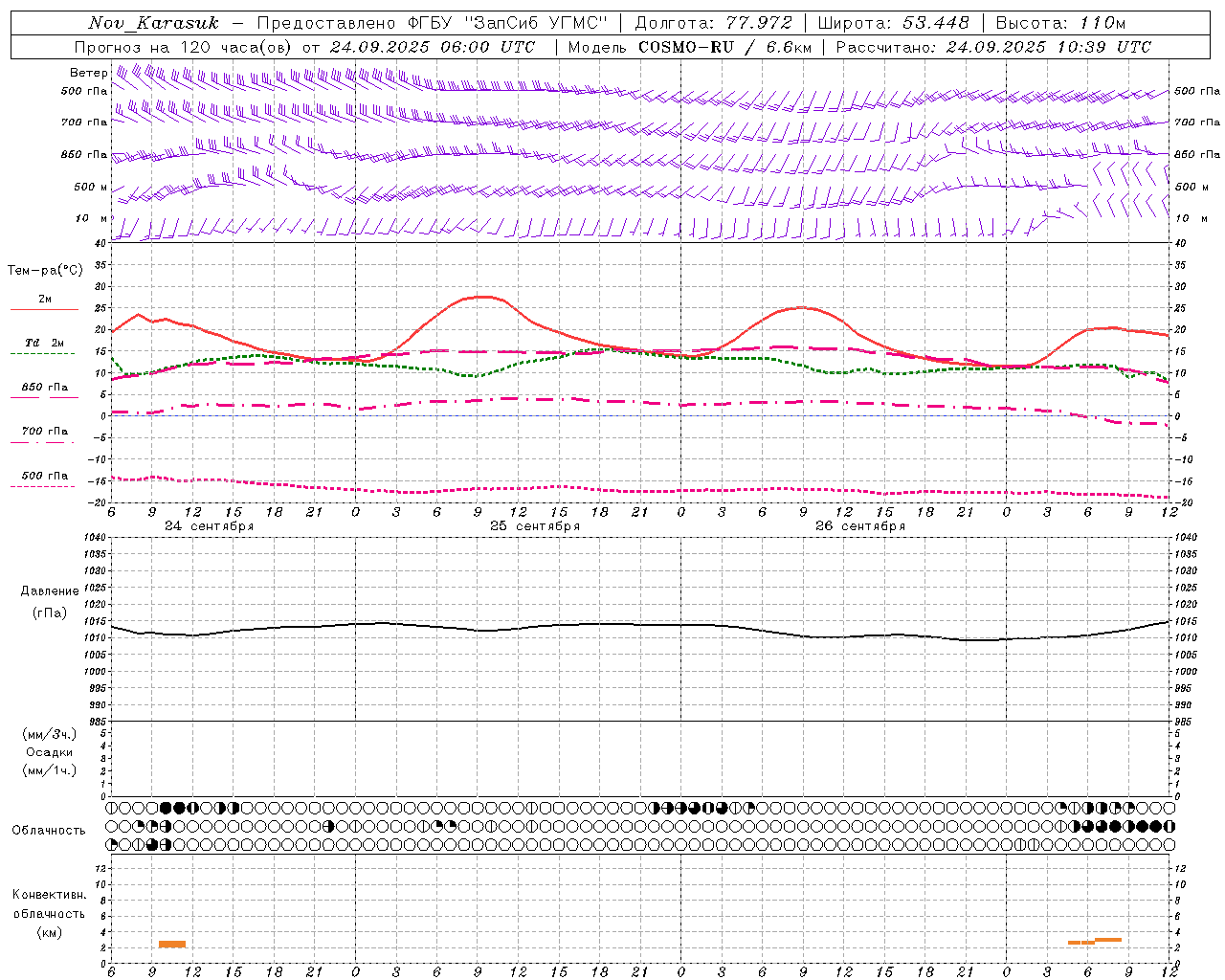
Task: Select the latitude value Широта: 53.448
Action: click(x=893, y=23)
